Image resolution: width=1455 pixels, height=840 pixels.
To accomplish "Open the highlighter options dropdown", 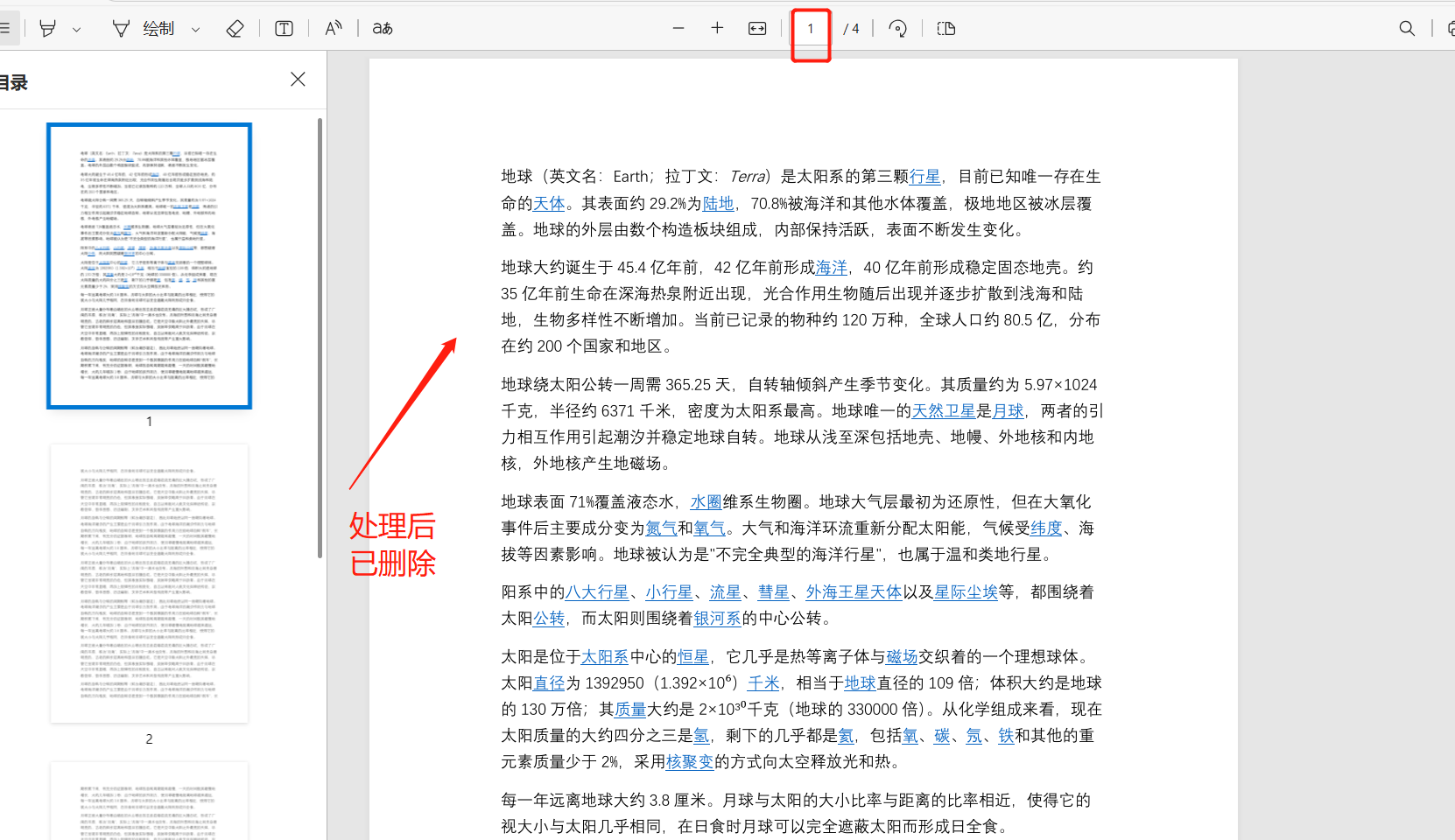I will (x=77, y=28).
